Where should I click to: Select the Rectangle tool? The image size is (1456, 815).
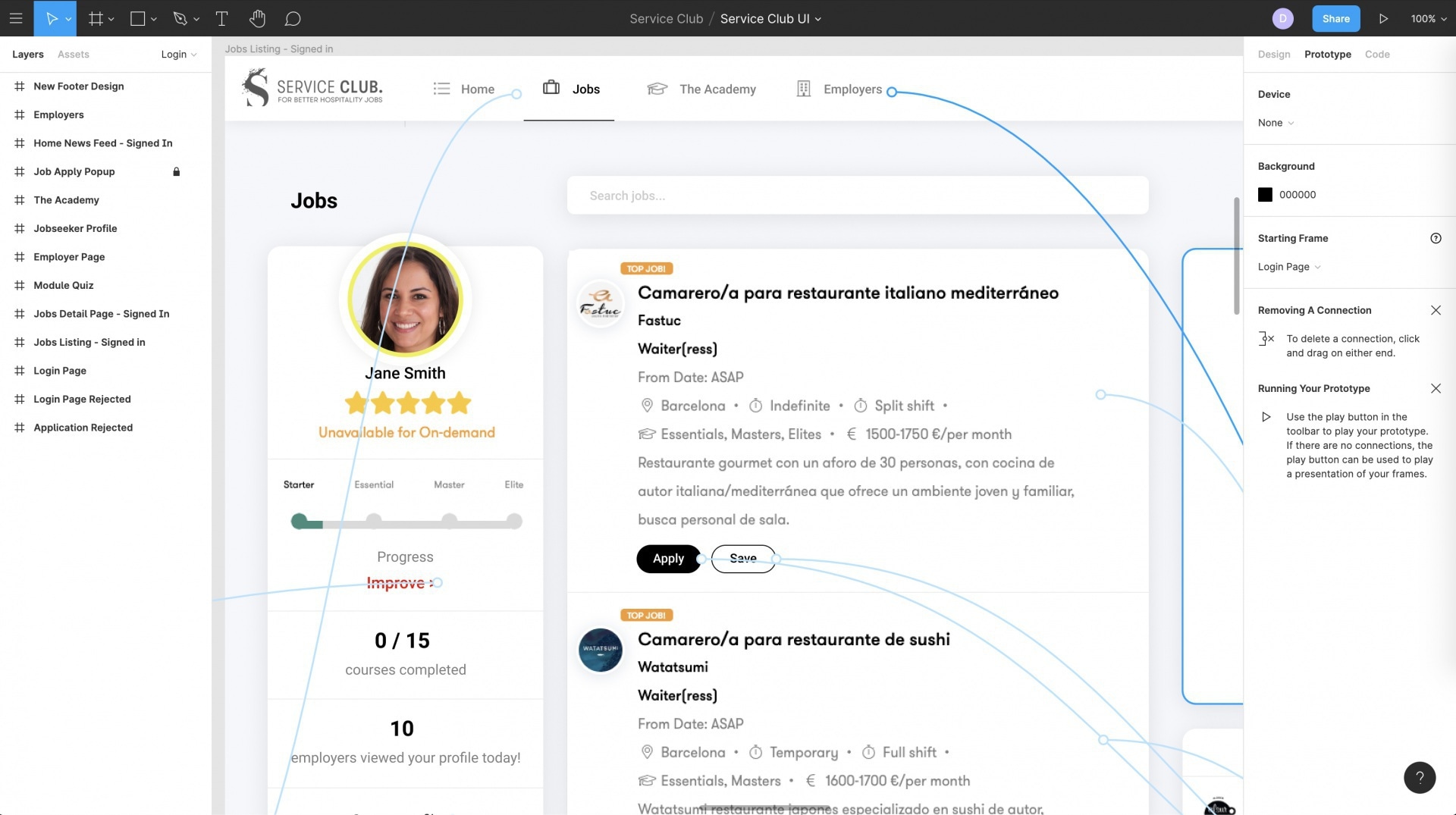coord(137,18)
